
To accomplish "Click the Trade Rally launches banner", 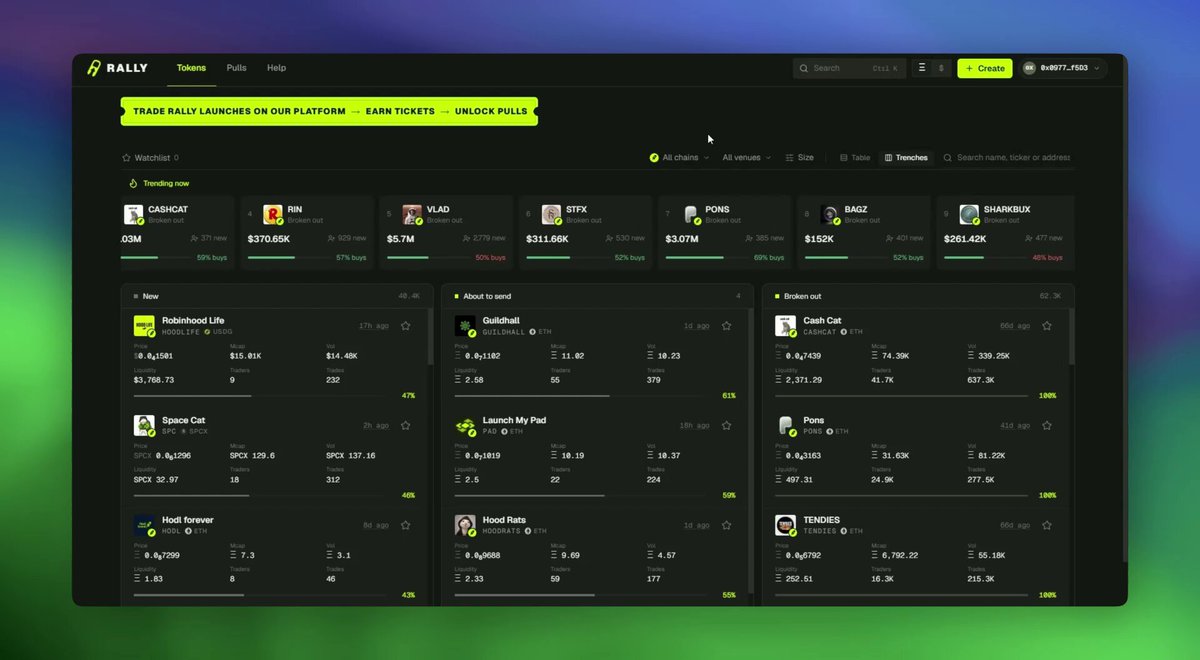I will (329, 111).
